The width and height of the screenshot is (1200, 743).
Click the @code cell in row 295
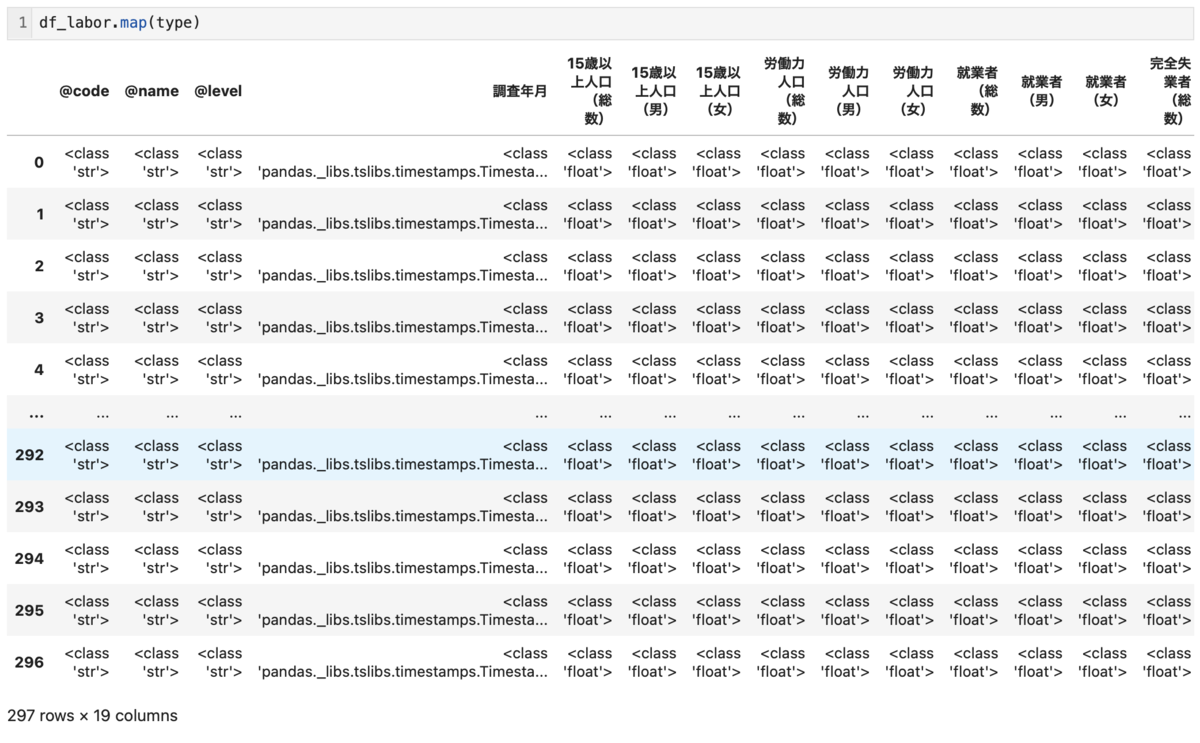point(87,611)
